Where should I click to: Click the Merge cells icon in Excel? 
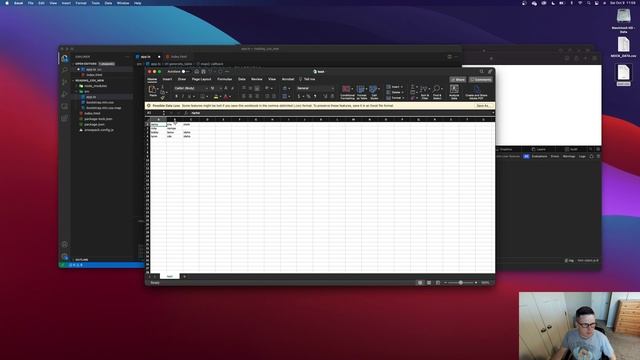[284, 96]
